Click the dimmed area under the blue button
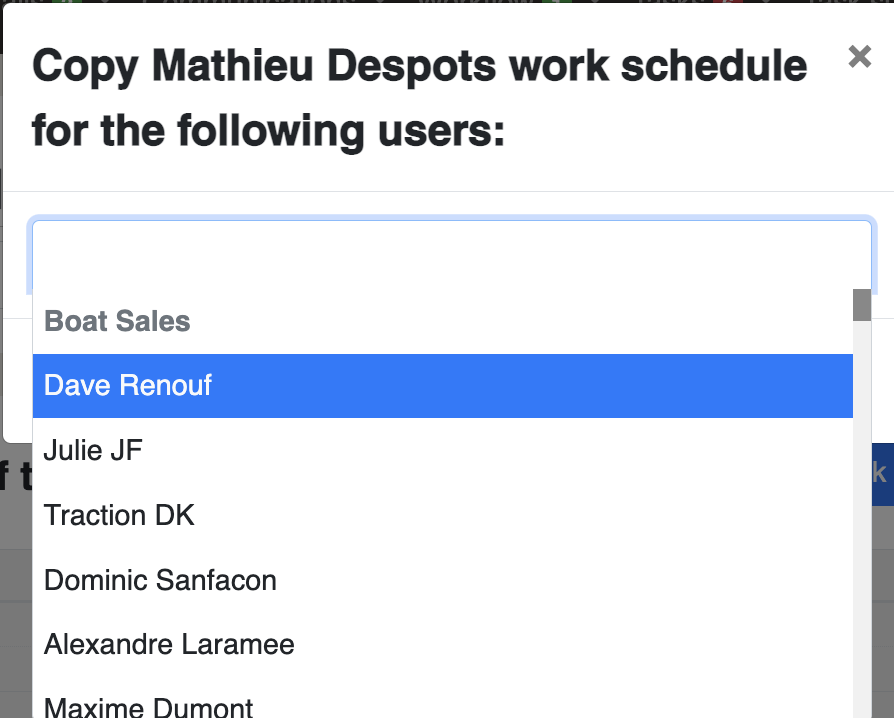Viewport: 894px width, 718px height. pos(883,610)
